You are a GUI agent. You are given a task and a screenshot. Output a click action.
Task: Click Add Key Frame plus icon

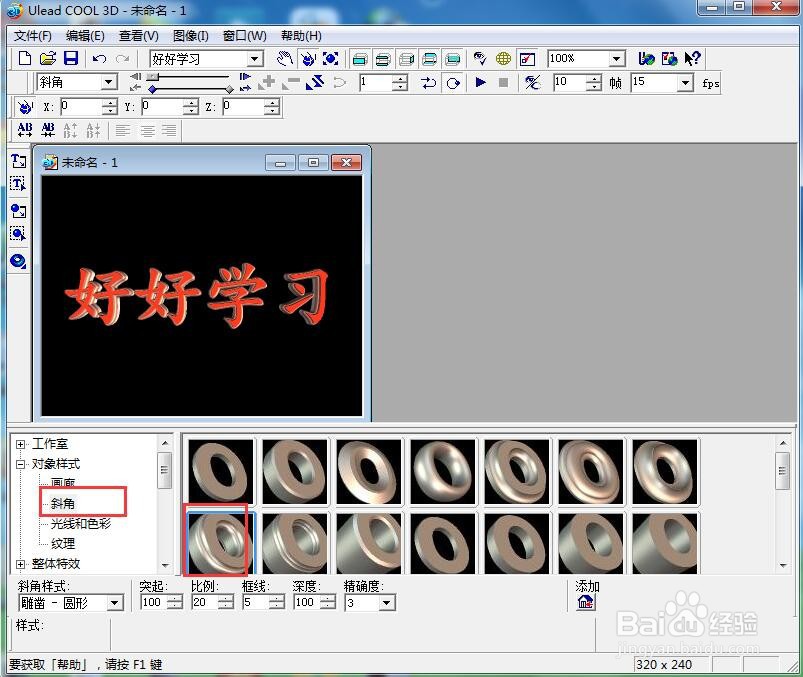pyautogui.click(x=267, y=82)
